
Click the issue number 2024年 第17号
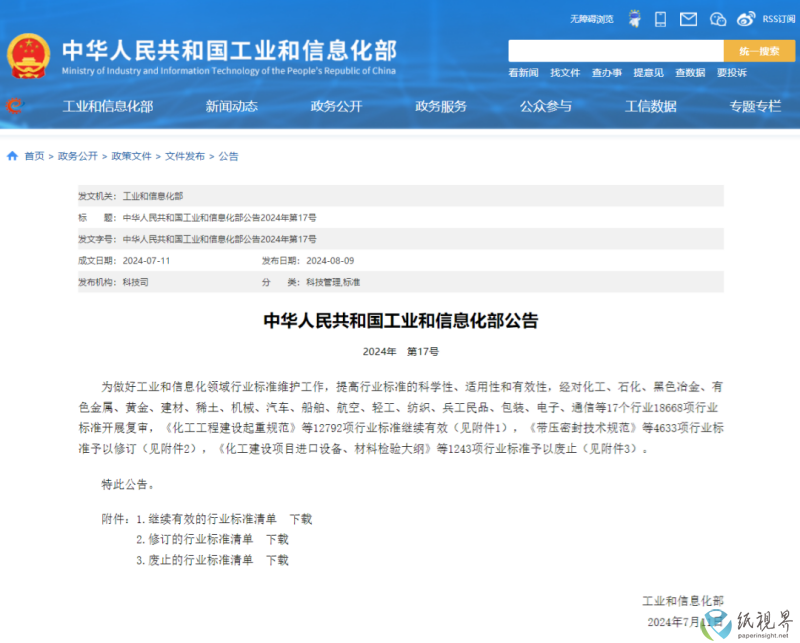[401, 352]
